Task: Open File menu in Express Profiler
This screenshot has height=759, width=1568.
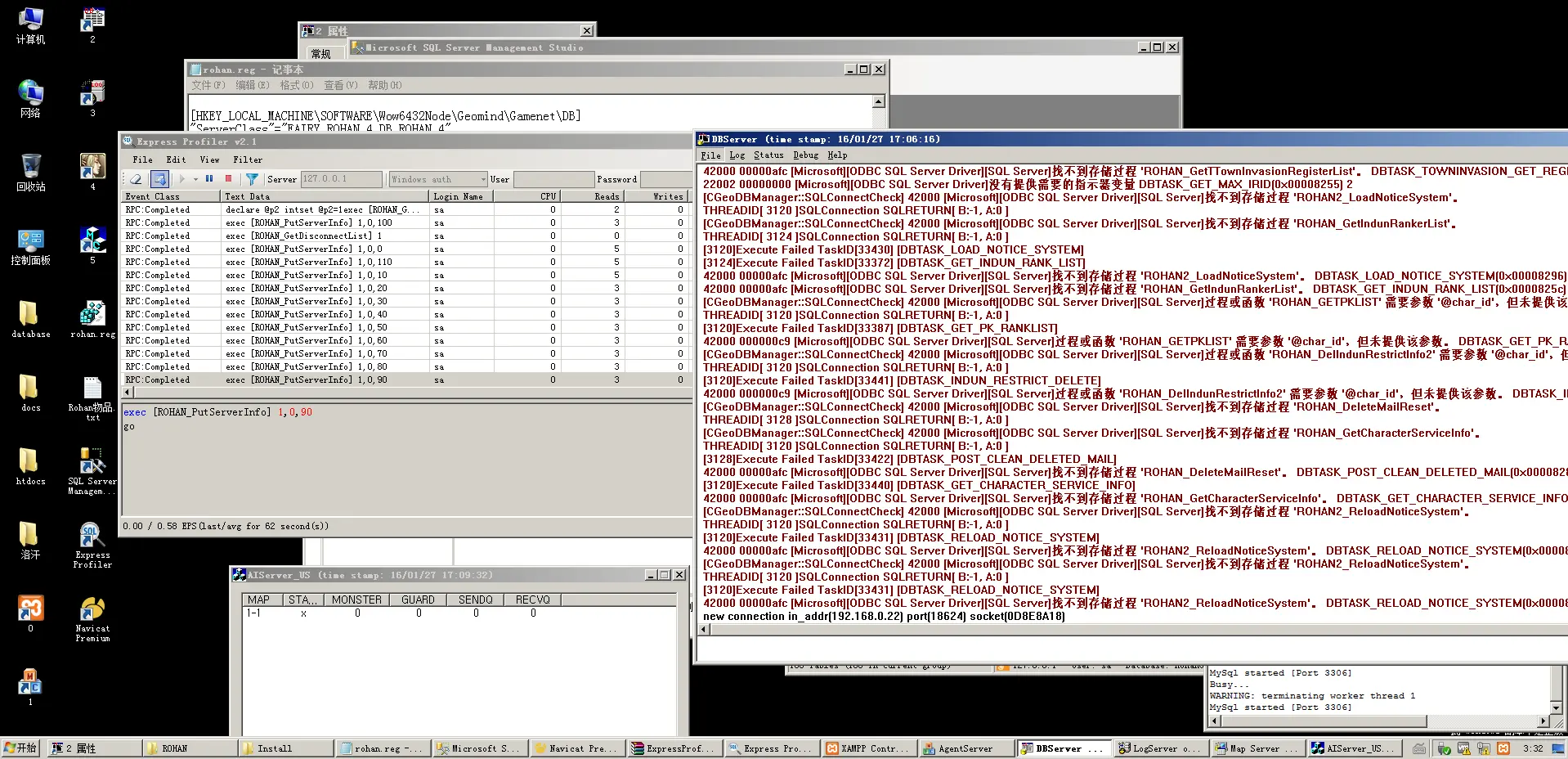Action: pos(142,160)
